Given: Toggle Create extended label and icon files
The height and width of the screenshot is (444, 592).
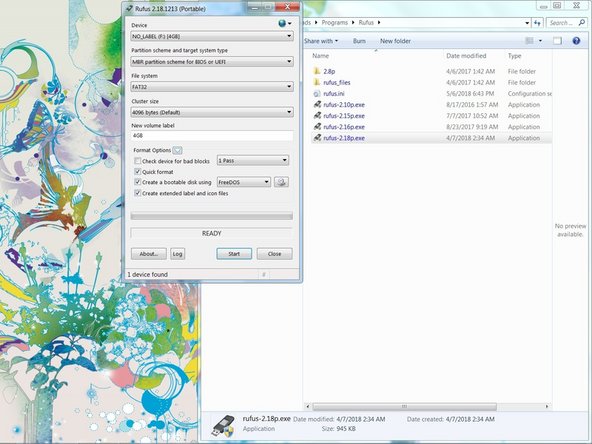Looking at the screenshot, I should [138, 193].
